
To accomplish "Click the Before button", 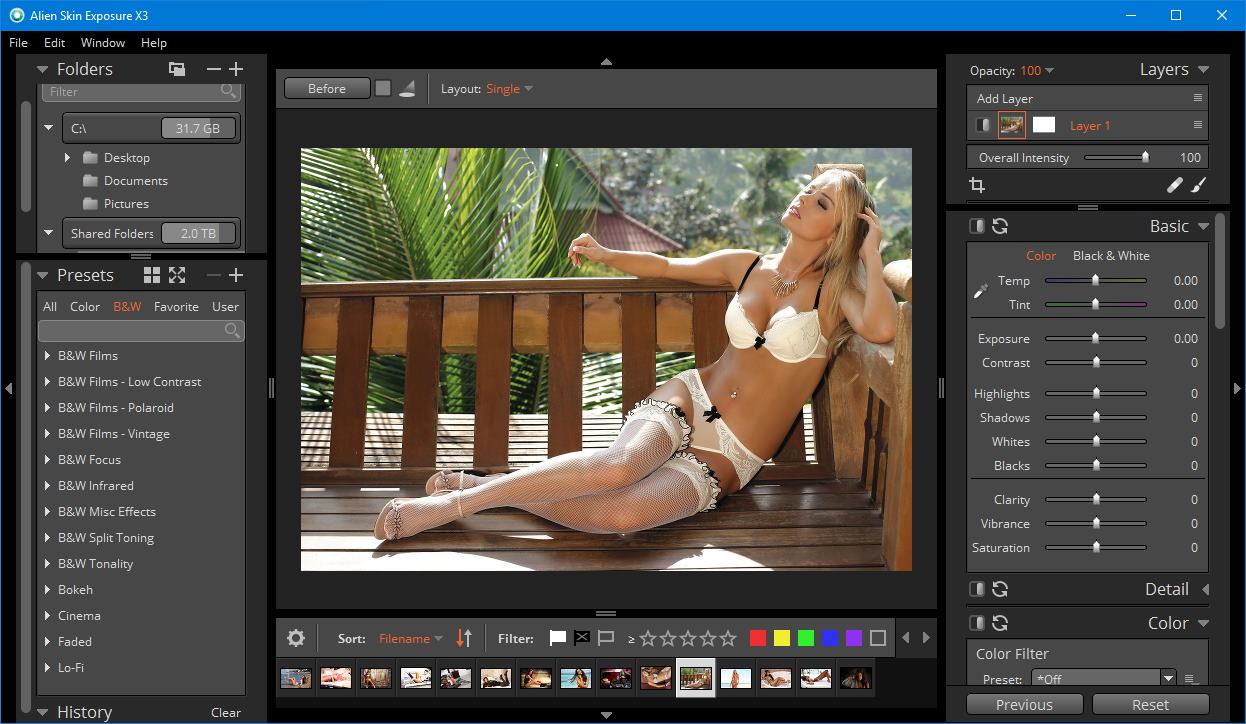I will (326, 89).
